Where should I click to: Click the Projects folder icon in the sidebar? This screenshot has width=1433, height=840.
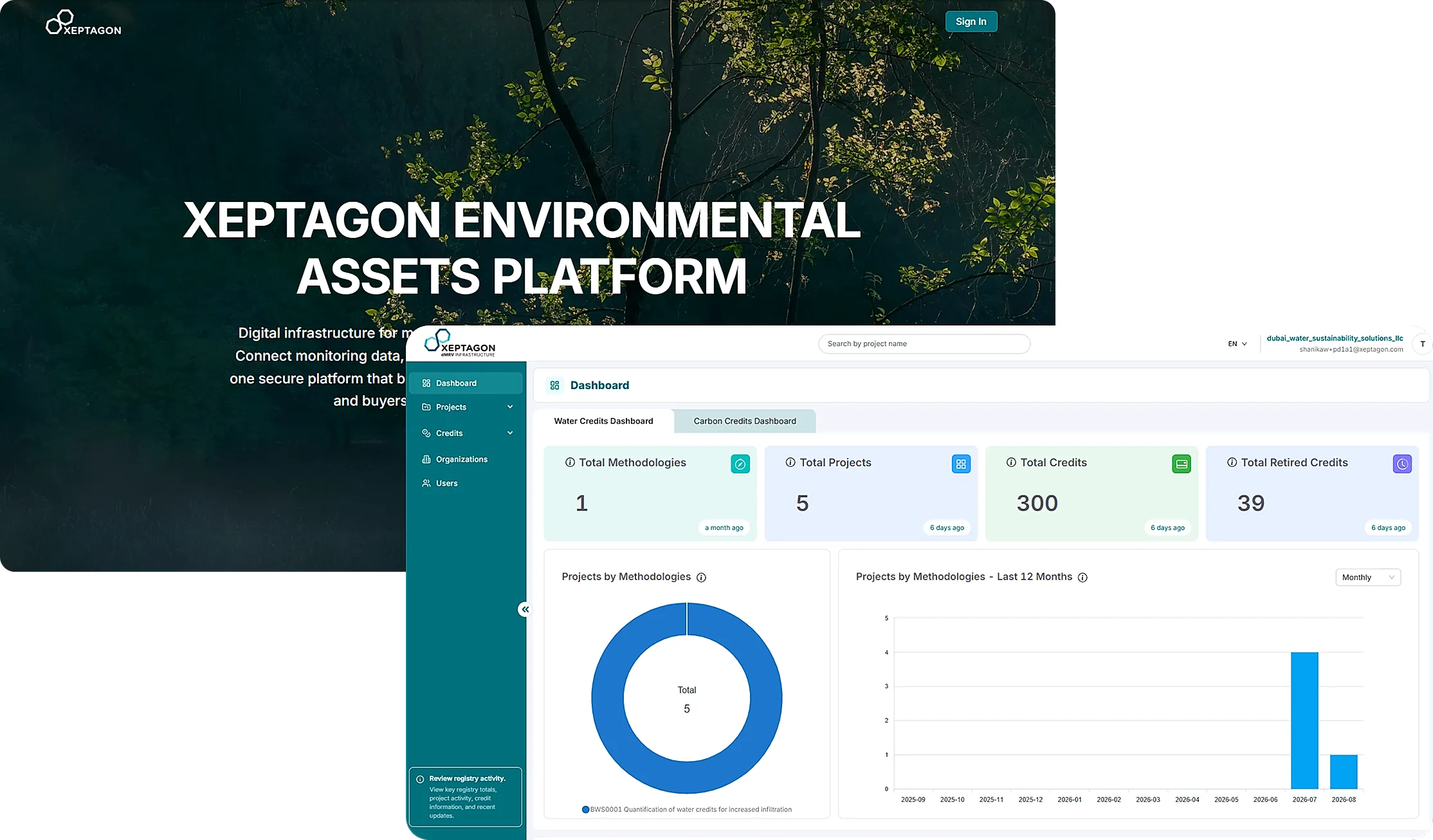tap(426, 407)
